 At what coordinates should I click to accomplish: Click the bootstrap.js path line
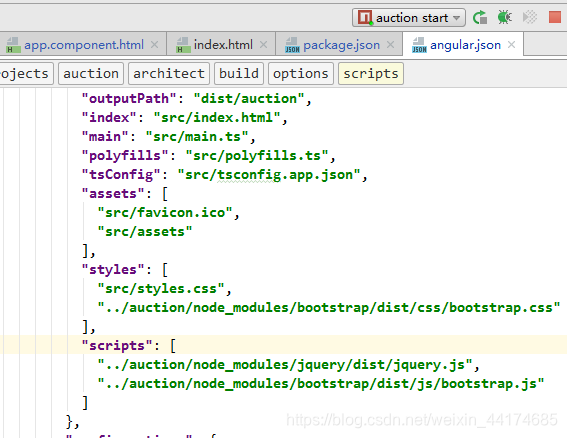(321, 383)
